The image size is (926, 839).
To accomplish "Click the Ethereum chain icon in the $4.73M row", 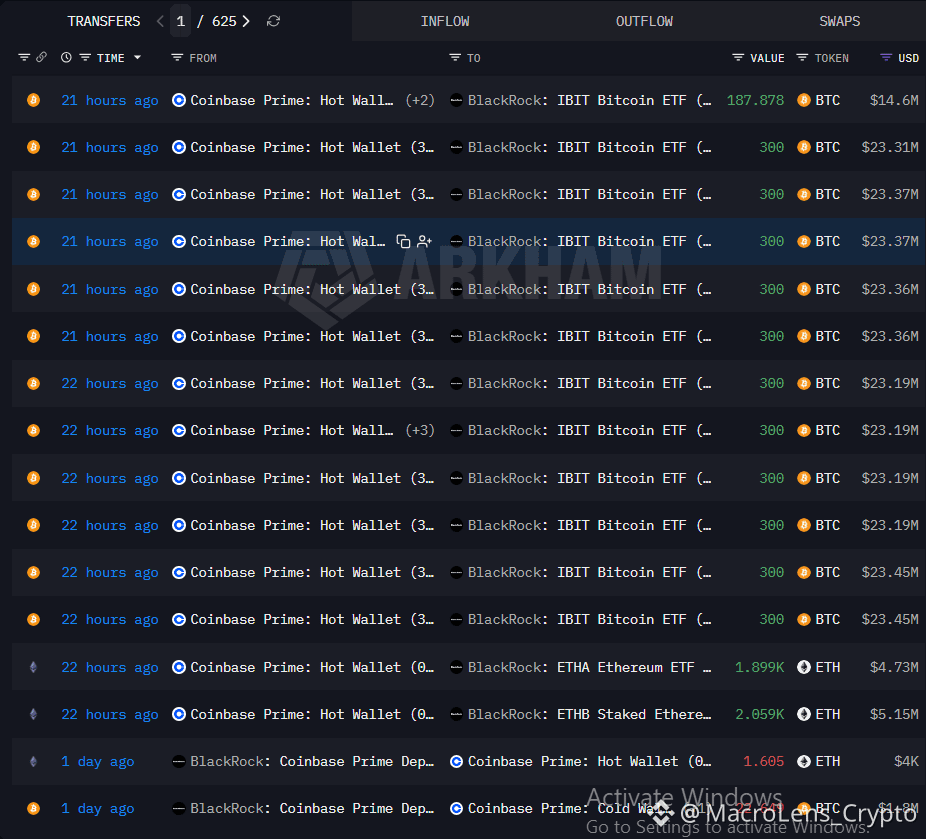I will pyautogui.click(x=34, y=667).
